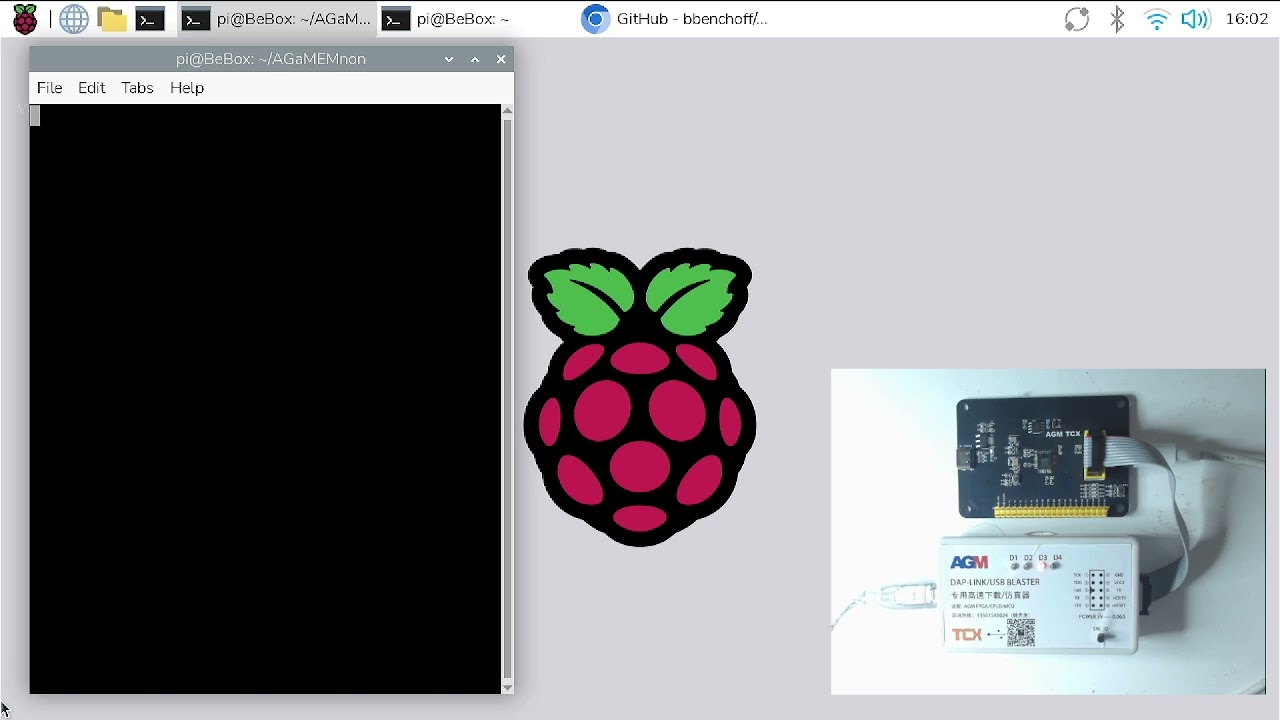Image resolution: width=1280 pixels, height=720 pixels.
Task: Maximize the terminal window
Action: tap(475, 59)
